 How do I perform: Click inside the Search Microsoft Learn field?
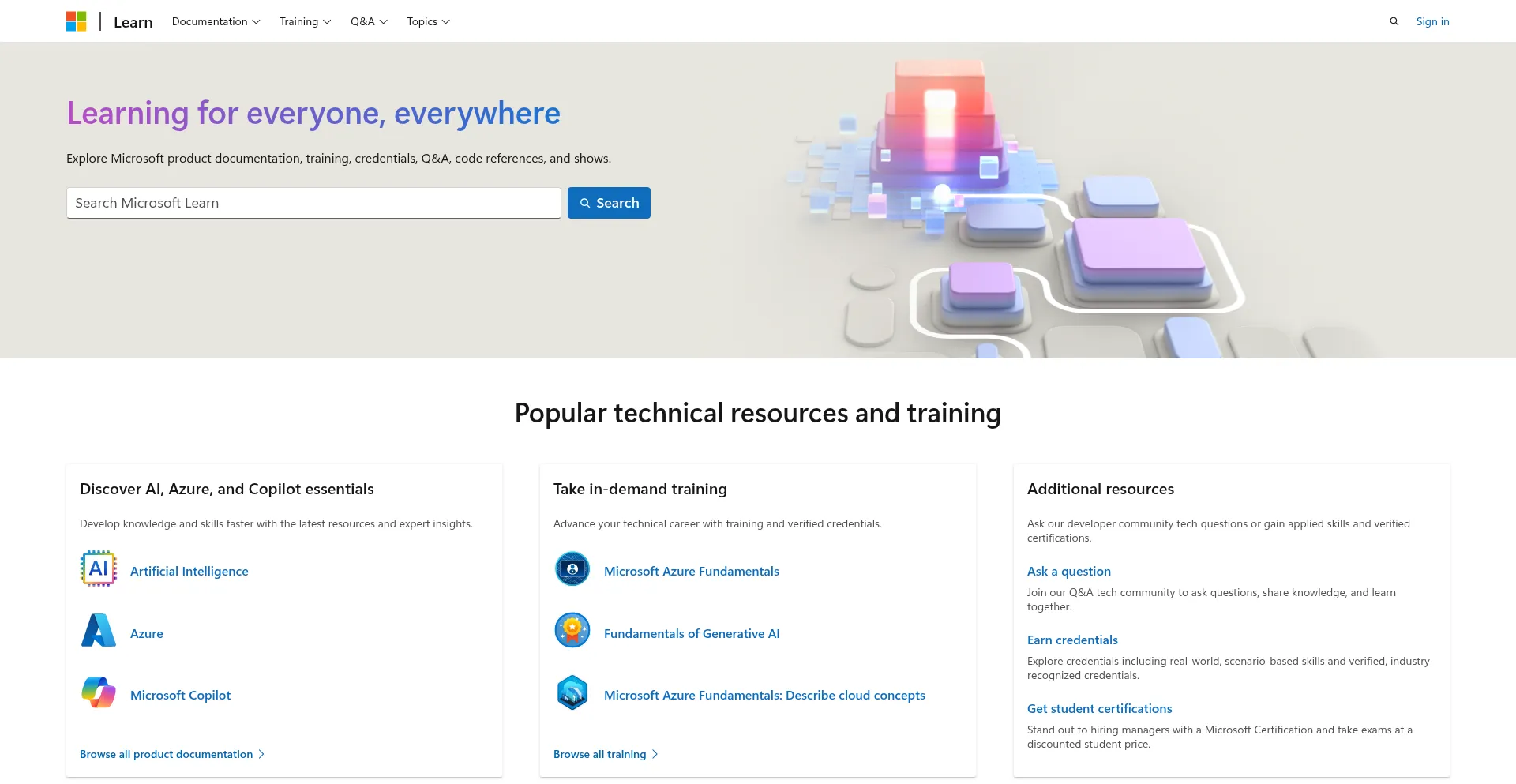coord(313,203)
